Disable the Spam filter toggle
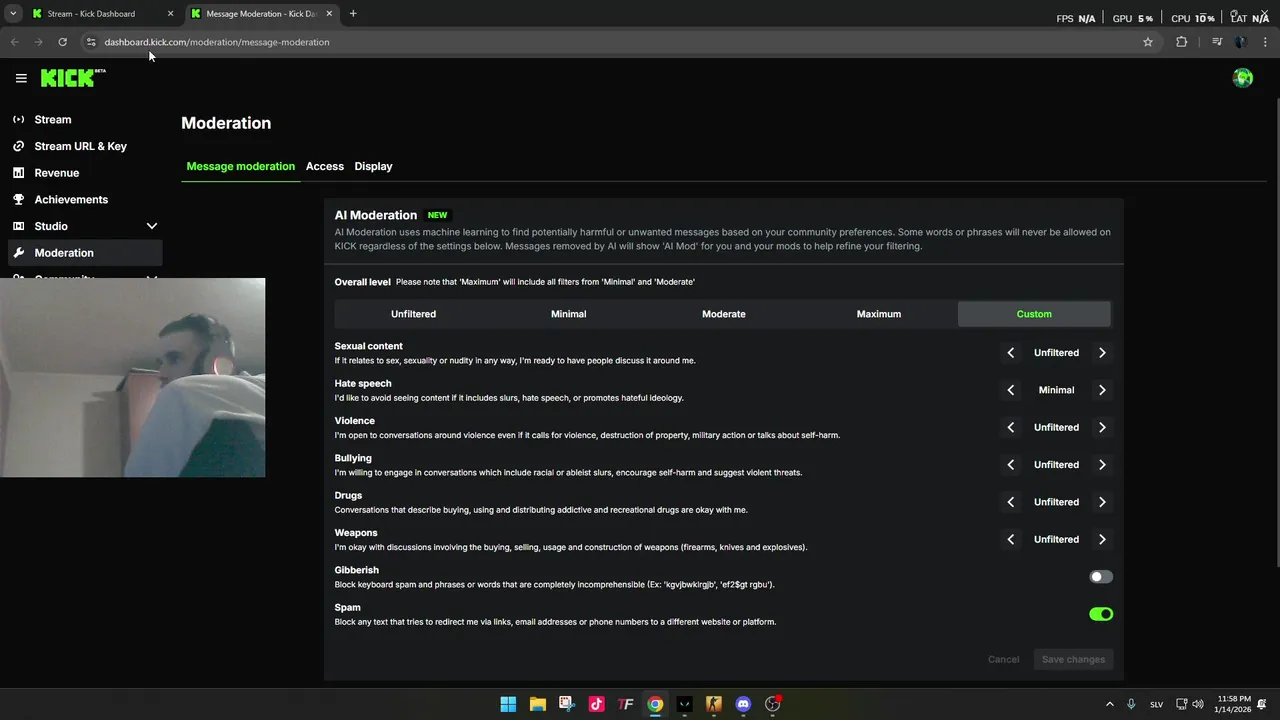The width and height of the screenshot is (1280, 720). click(x=1101, y=614)
